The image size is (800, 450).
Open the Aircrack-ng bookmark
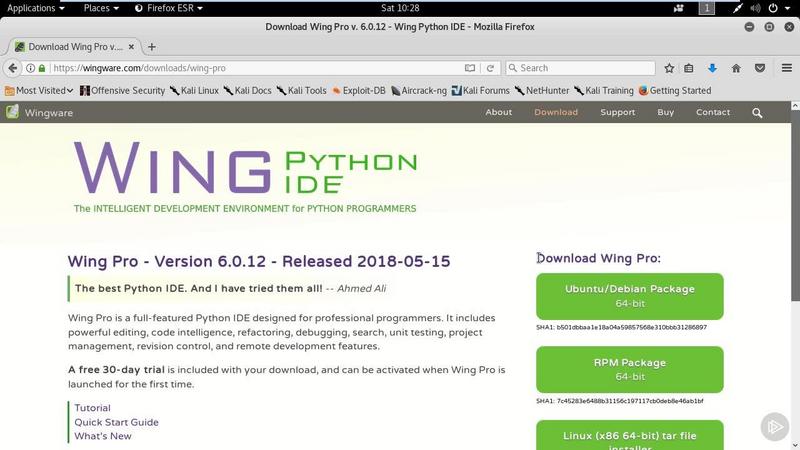point(418,91)
